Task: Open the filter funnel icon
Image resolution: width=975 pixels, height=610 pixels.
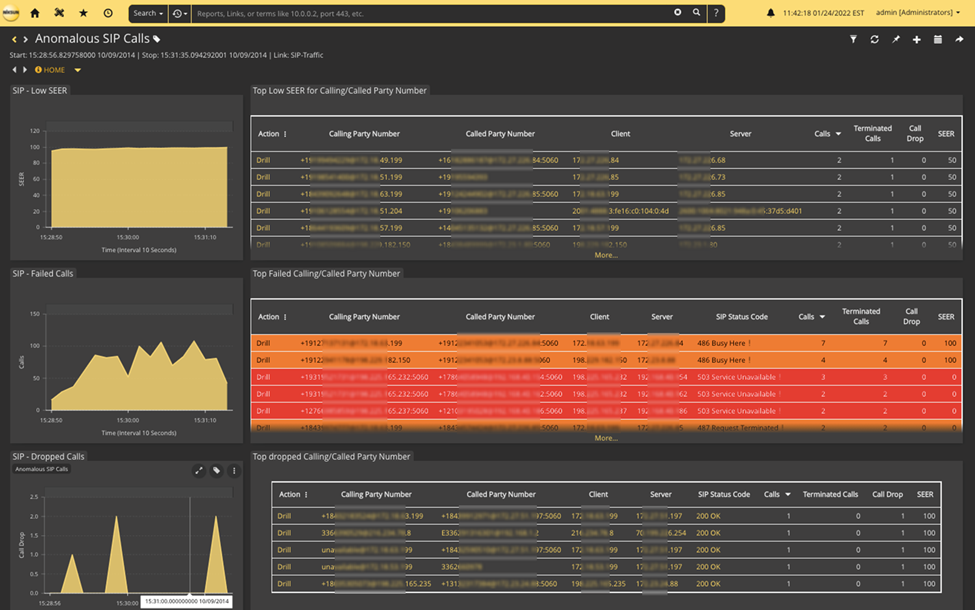Action: pyautogui.click(x=853, y=39)
